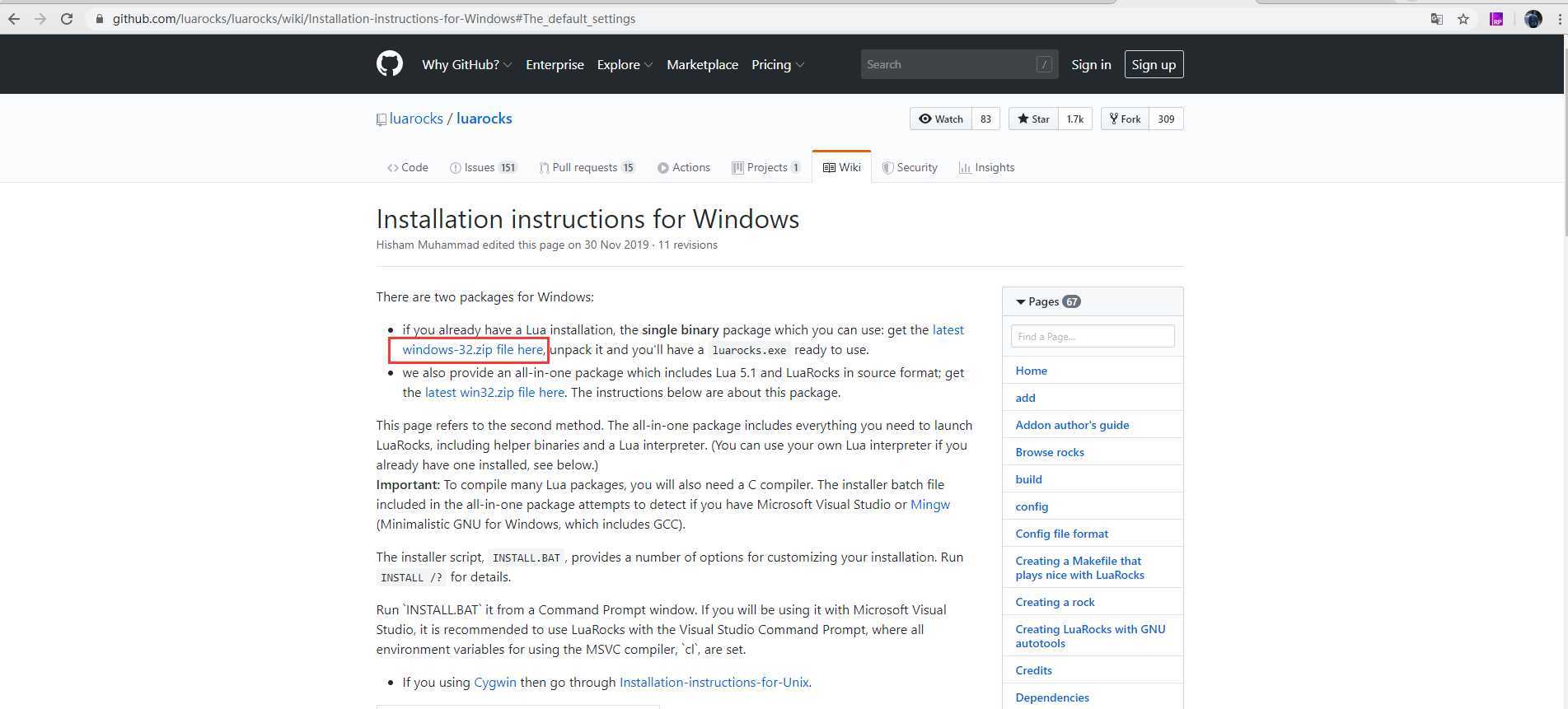Click the slash shortcut icon in search

pos(1044,64)
